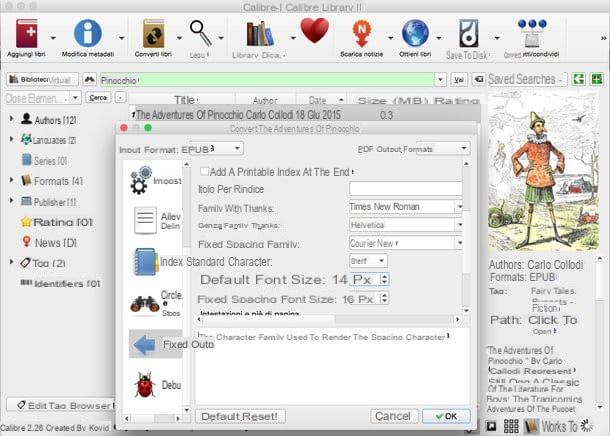Image resolution: width=610 pixels, height=436 pixels.
Task: Click the bottom-right bookmark layout icon
Action: pos(491,427)
